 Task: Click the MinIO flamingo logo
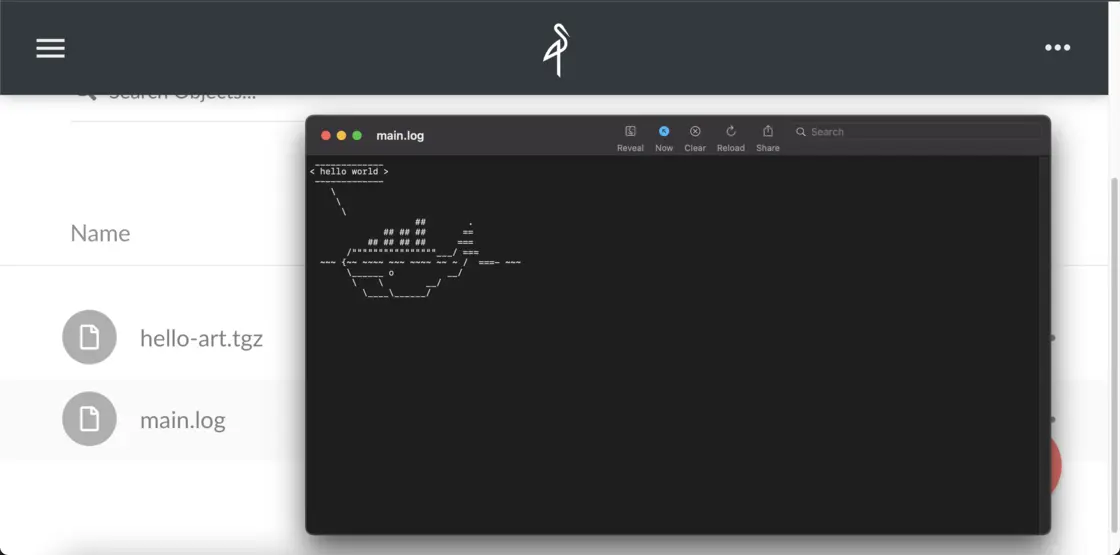tap(557, 49)
